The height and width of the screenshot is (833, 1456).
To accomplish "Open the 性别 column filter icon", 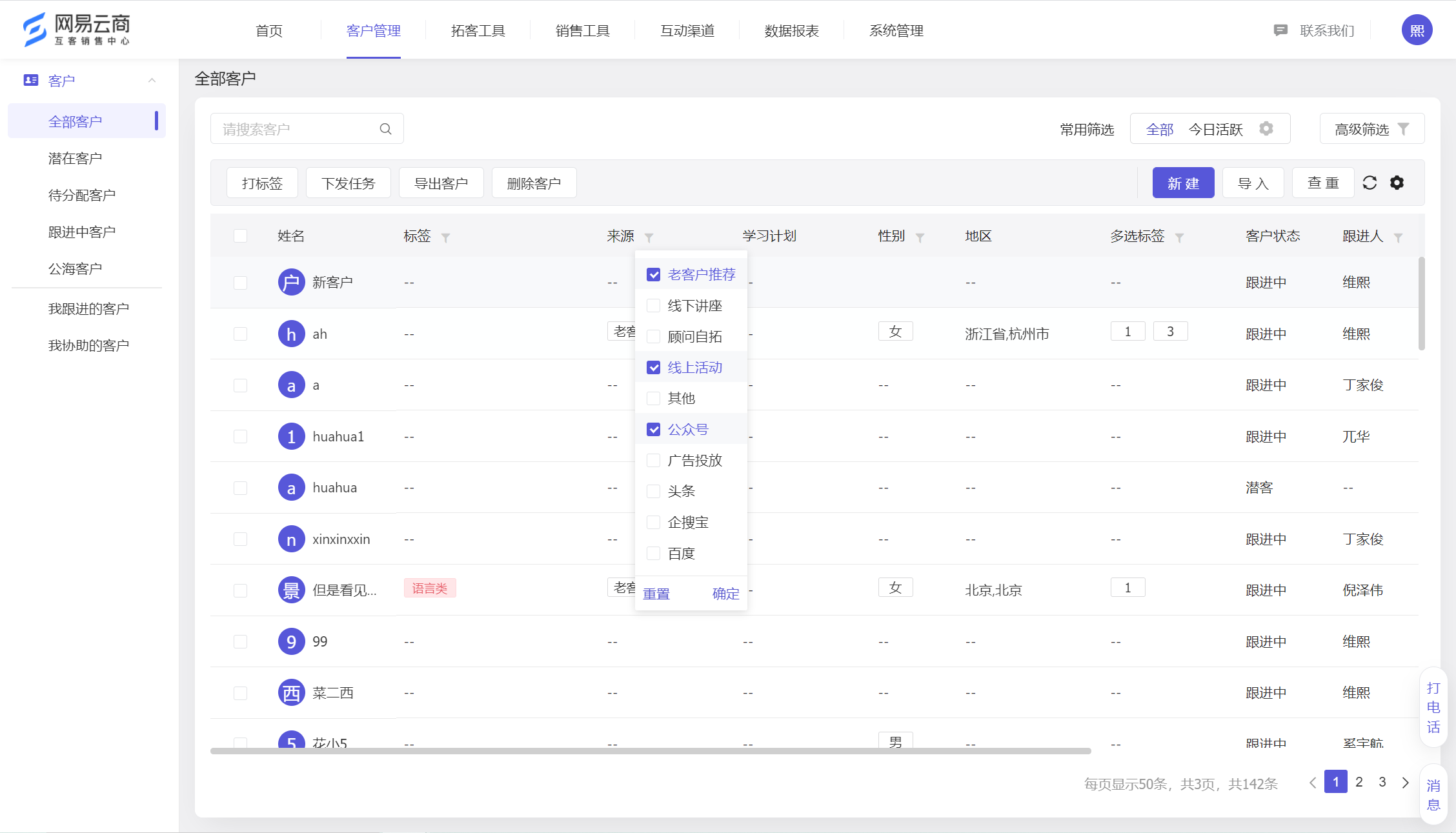I will point(920,237).
